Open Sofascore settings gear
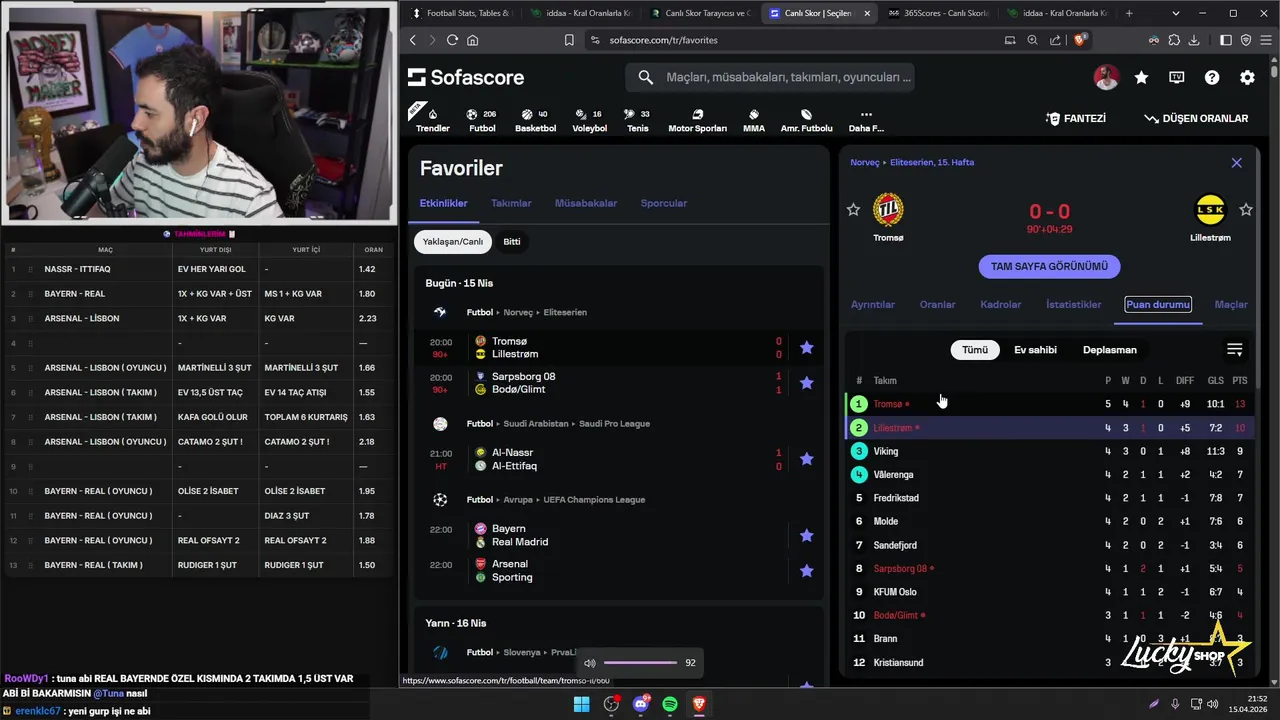1280x720 pixels. (1247, 77)
